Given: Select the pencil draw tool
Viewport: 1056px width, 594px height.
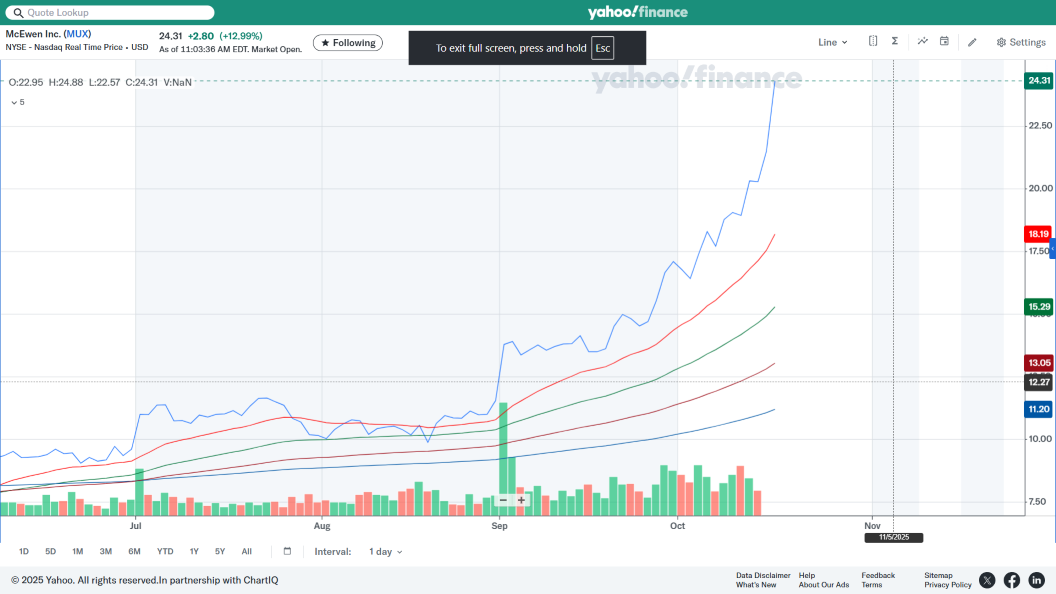Looking at the screenshot, I should pyautogui.click(x=972, y=42).
